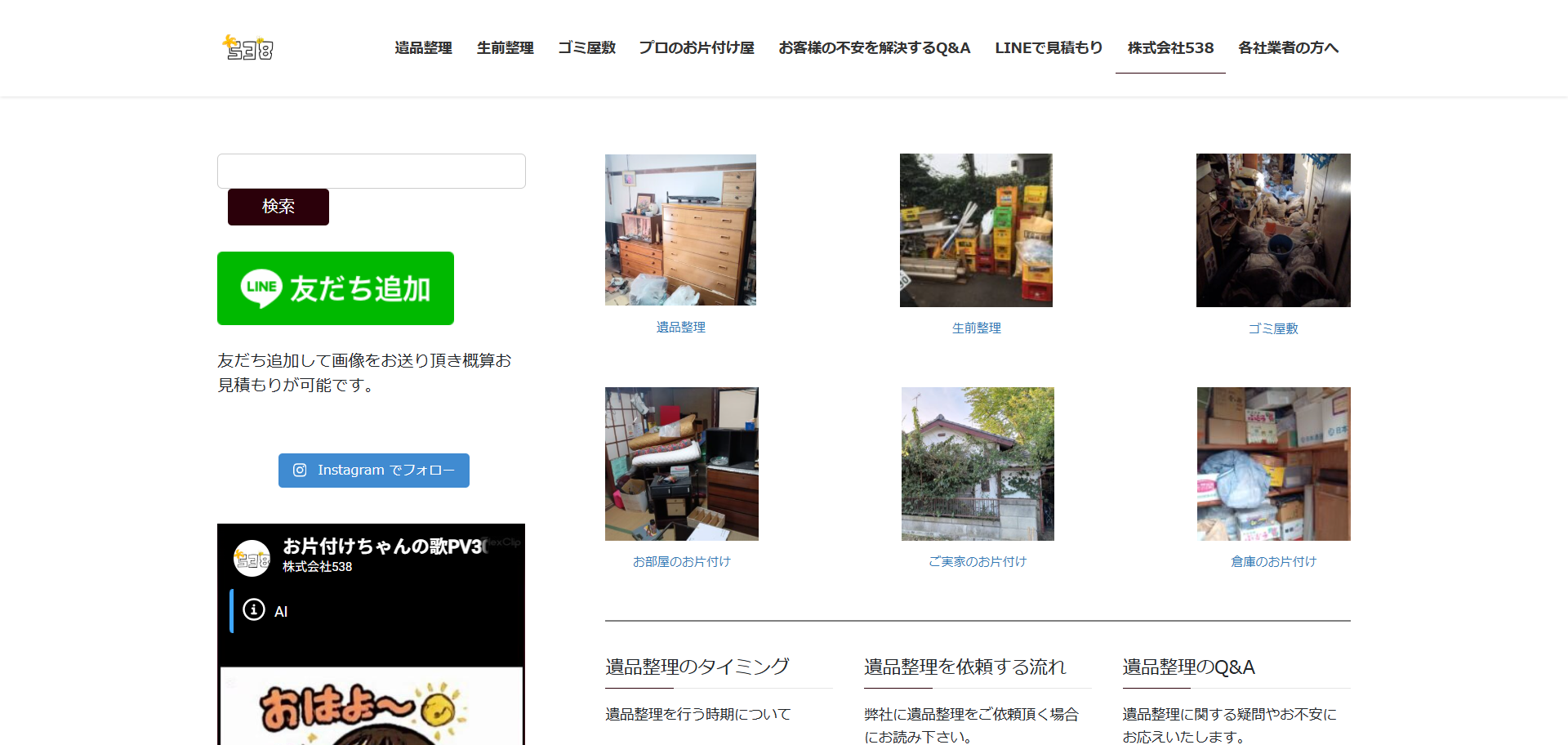1568x745 pixels.
Task: Click the ご実家のお片付け text link
Action: [978, 562]
